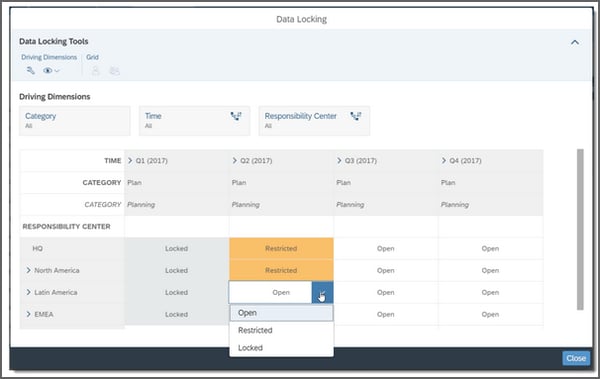Select the Category driving dimension card
The width and height of the screenshot is (600, 379).
[x=75, y=121]
